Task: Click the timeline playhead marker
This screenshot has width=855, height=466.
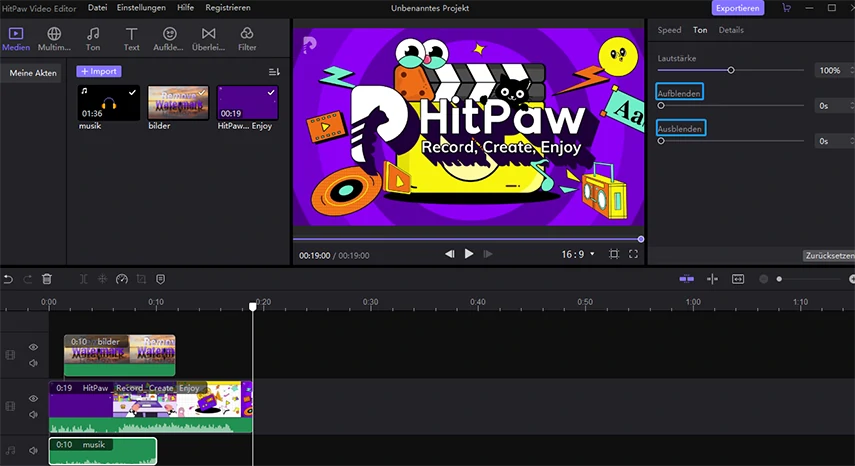Action: [252, 307]
